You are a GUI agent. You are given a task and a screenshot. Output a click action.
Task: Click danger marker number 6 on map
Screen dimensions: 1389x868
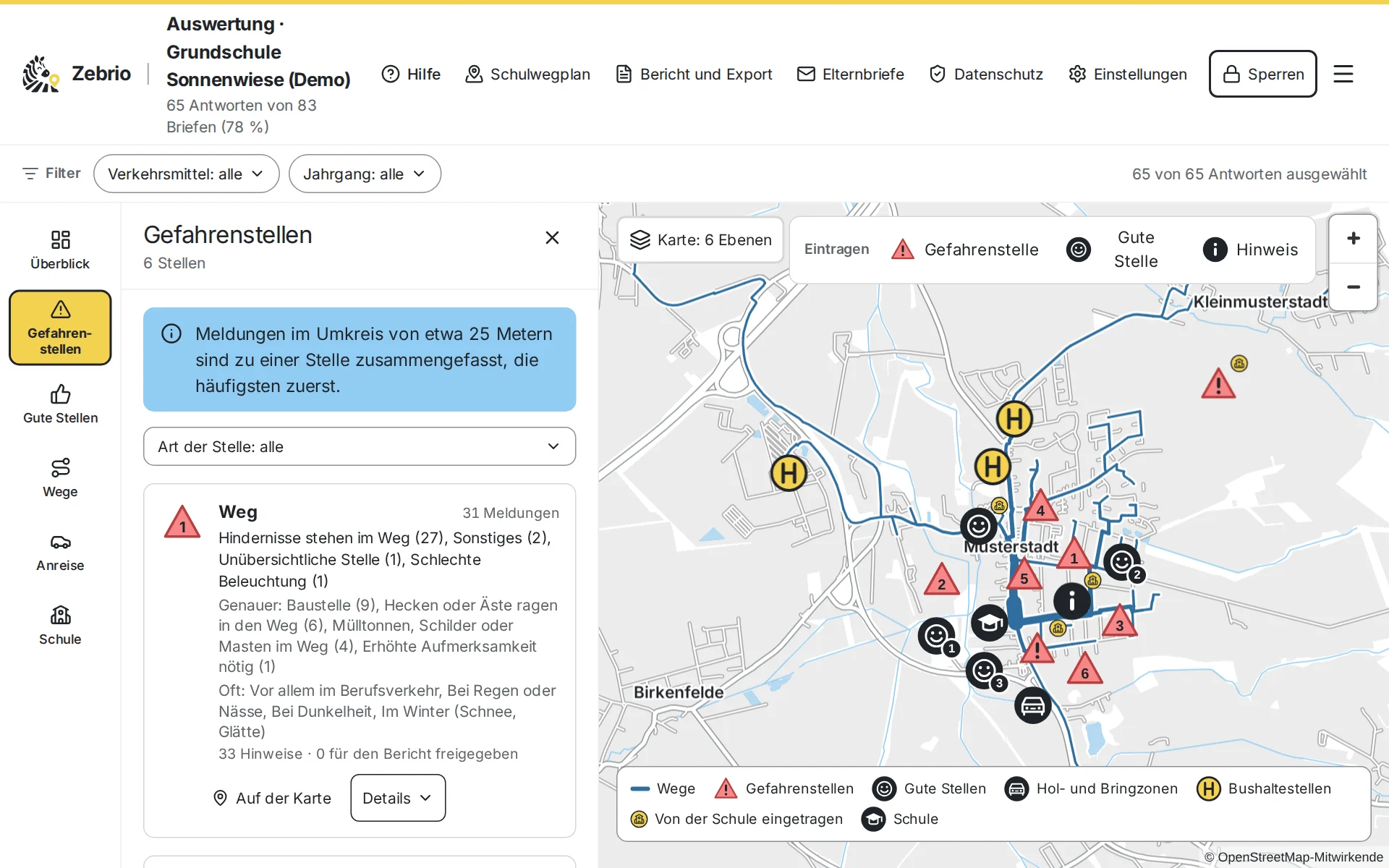click(x=1084, y=670)
